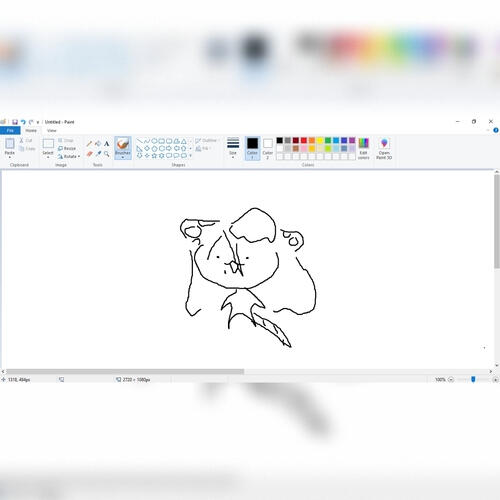Select the Pencil tool
The image size is (500, 500).
click(89, 144)
